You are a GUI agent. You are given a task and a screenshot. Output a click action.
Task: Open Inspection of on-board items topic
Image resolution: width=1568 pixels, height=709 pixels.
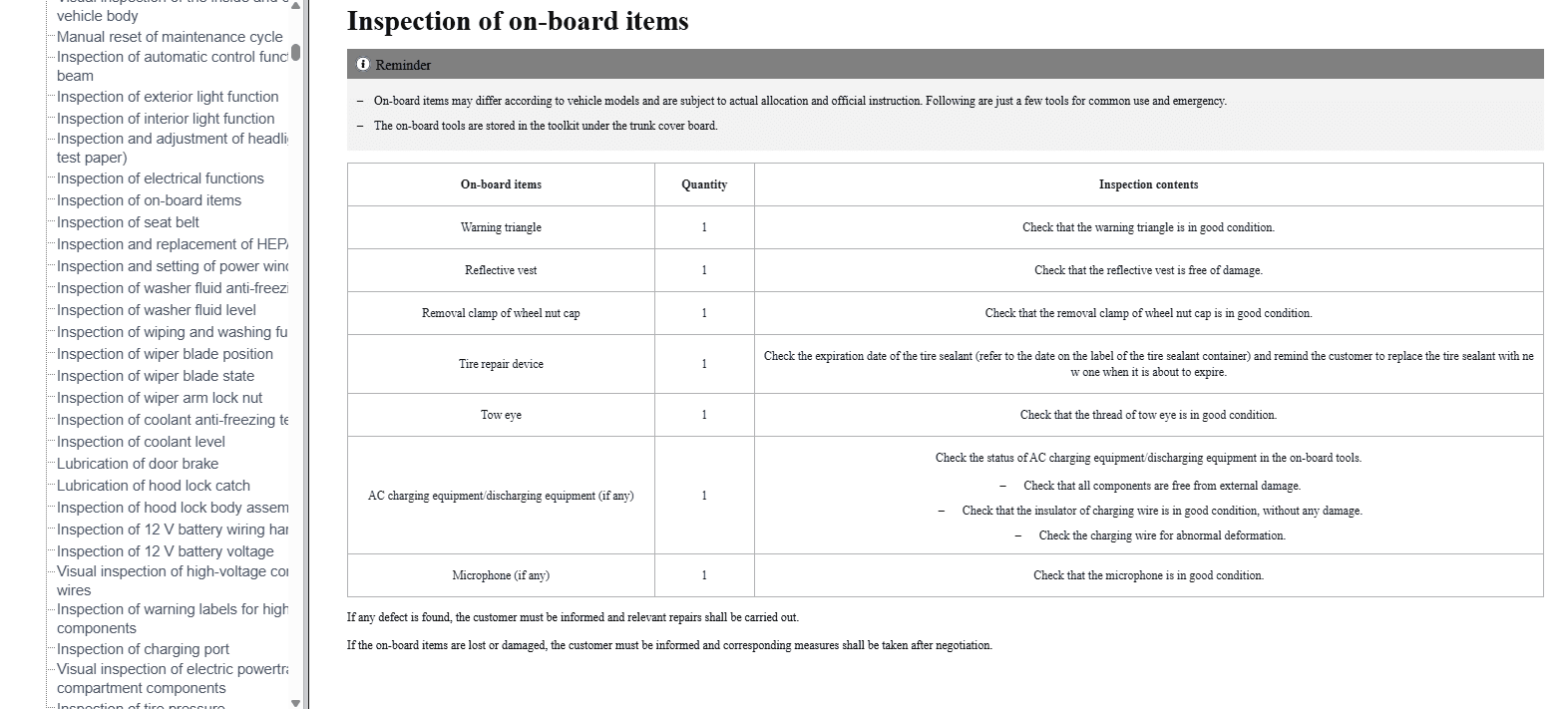(x=149, y=200)
